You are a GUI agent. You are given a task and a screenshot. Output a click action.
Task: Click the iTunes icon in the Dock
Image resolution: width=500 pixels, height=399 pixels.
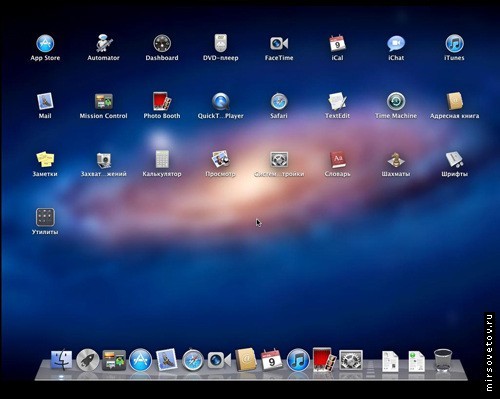298,360
